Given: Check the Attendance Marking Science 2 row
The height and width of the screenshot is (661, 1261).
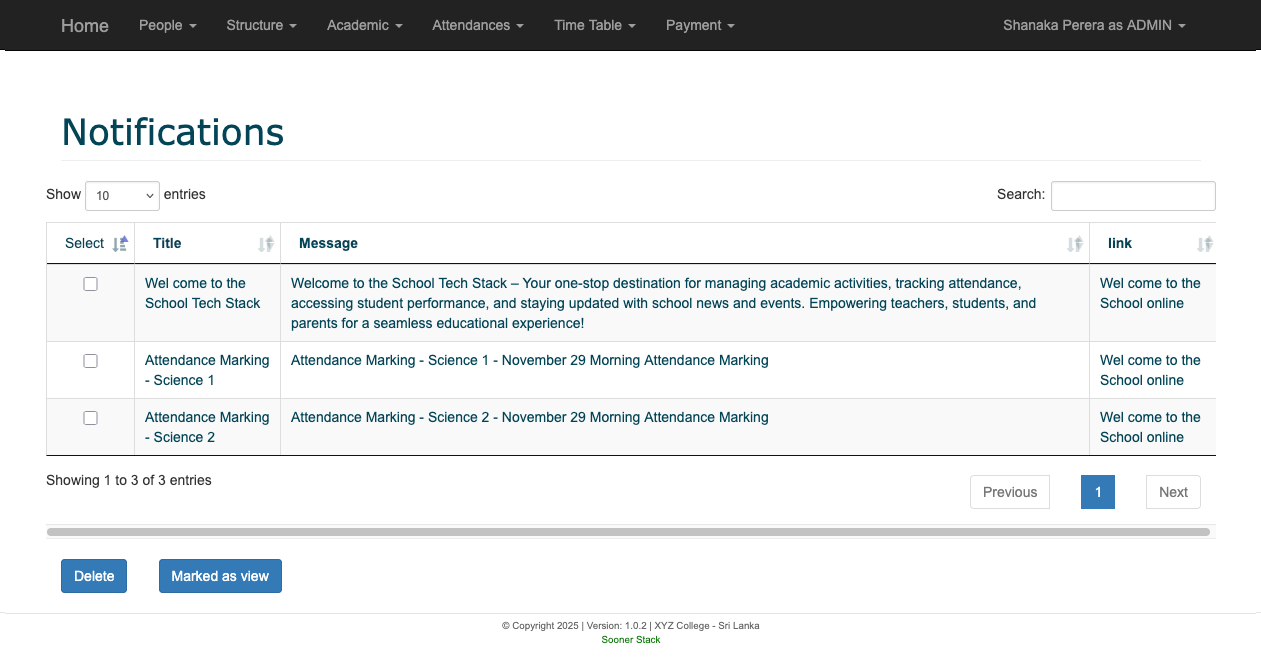Looking at the screenshot, I should point(90,418).
